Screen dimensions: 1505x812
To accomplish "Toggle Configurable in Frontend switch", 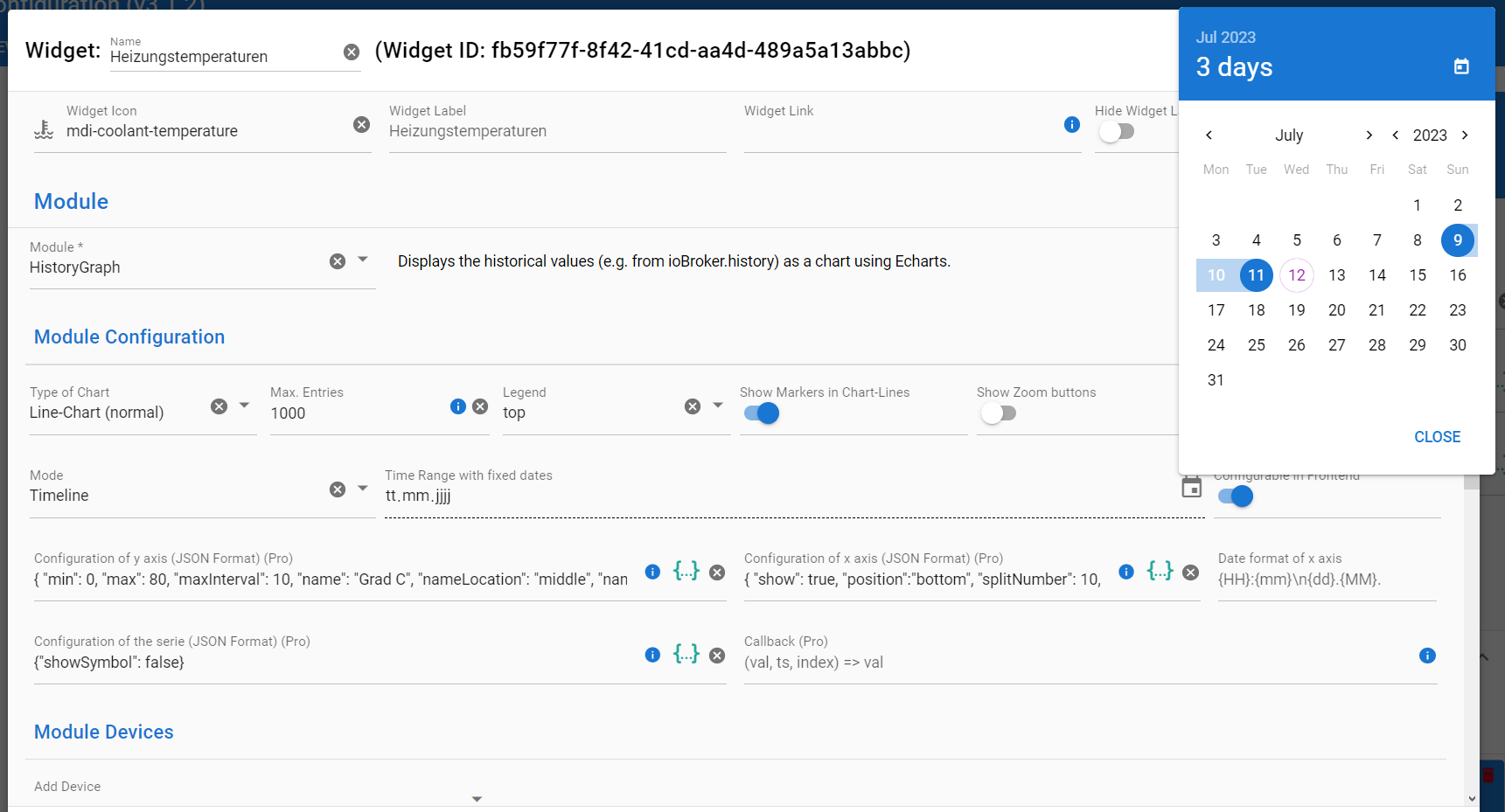I will click(1236, 496).
